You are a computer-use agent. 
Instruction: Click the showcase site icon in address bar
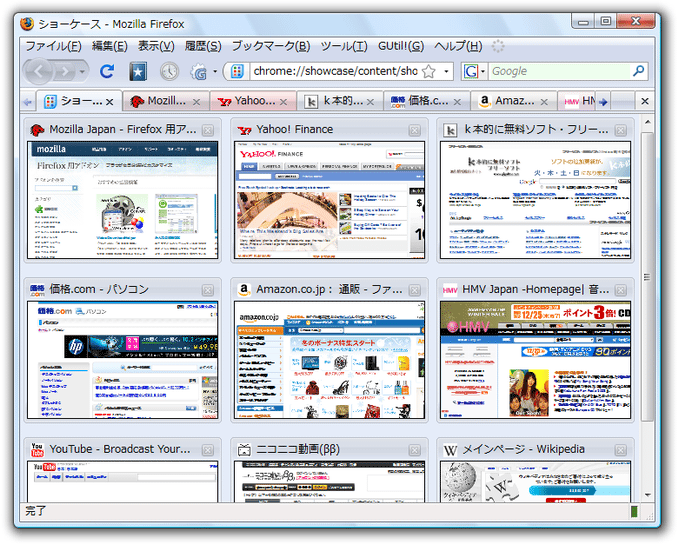[237, 71]
